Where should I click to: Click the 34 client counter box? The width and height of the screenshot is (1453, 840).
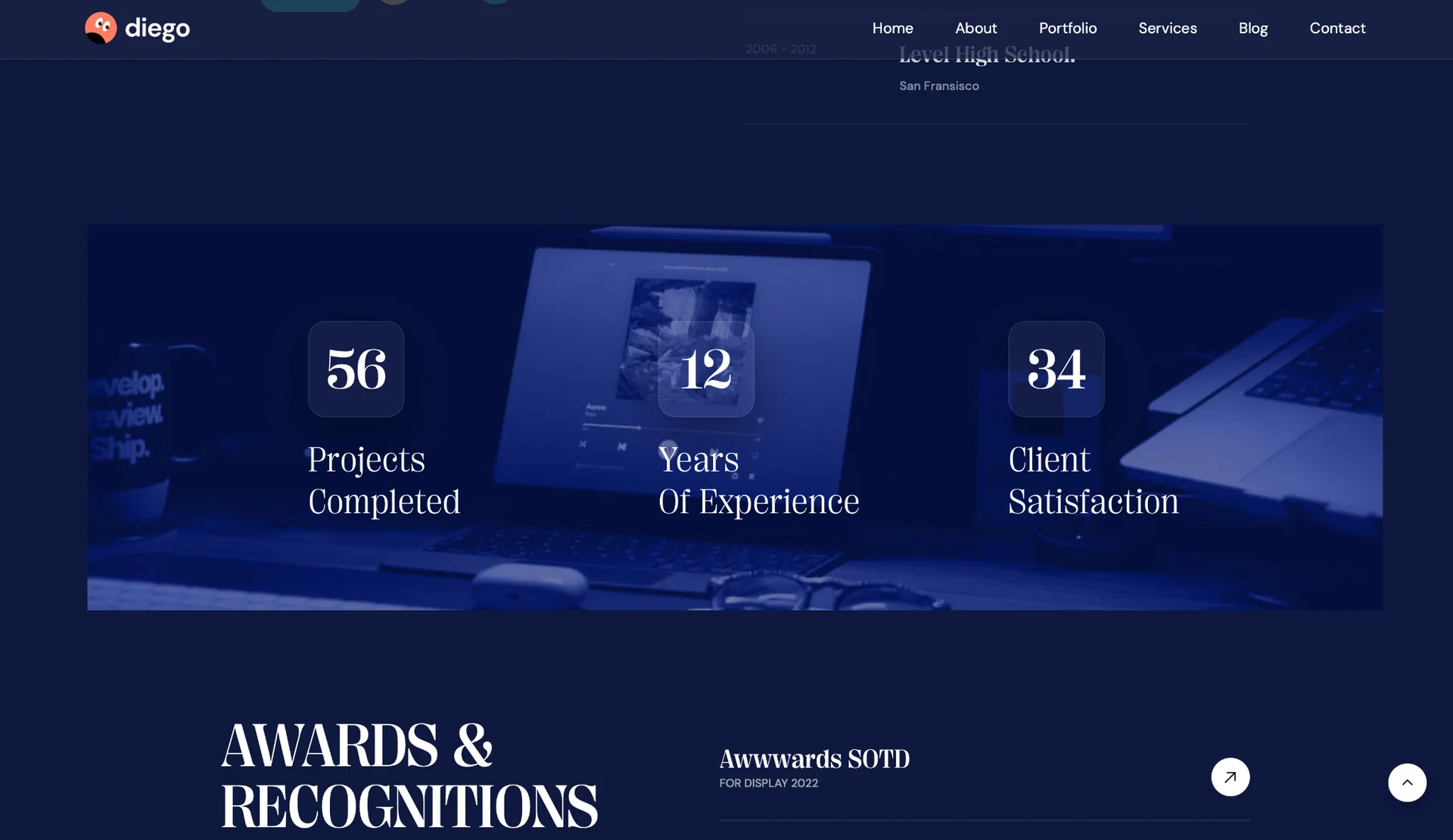click(1056, 369)
